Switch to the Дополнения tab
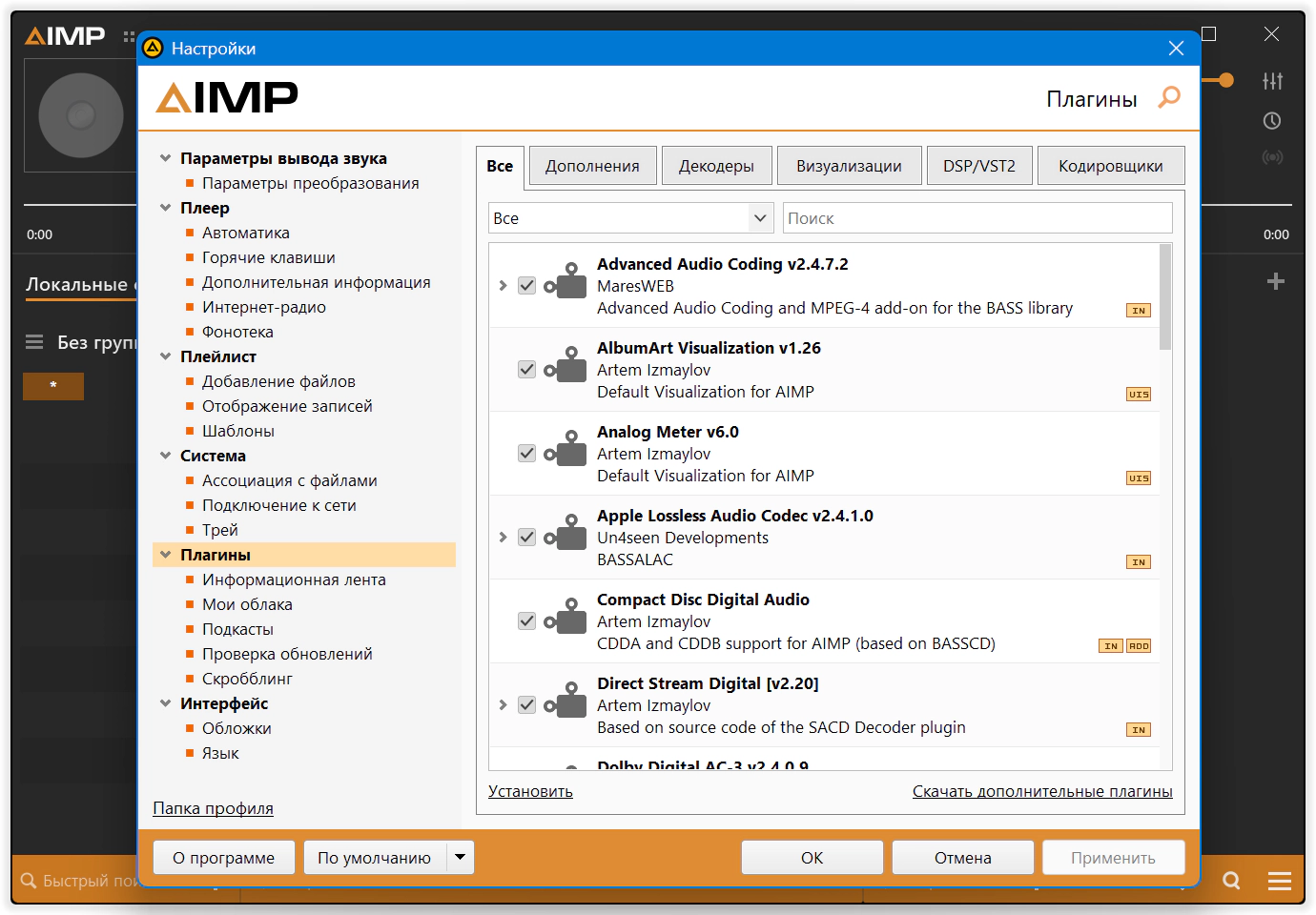This screenshot has width=1316, height=915. [x=592, y=166]
